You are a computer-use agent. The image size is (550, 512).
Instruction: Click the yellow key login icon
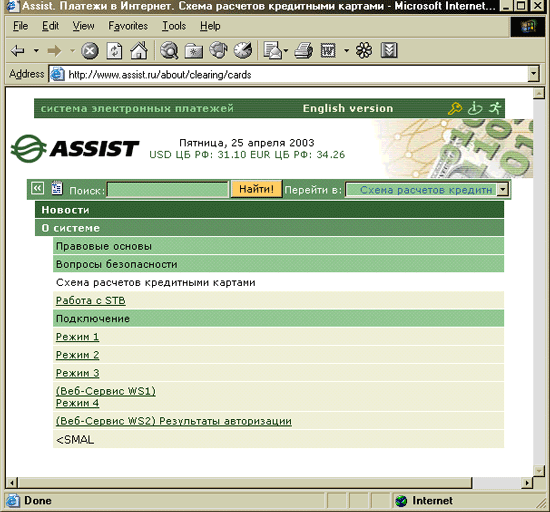click(455, 108)
